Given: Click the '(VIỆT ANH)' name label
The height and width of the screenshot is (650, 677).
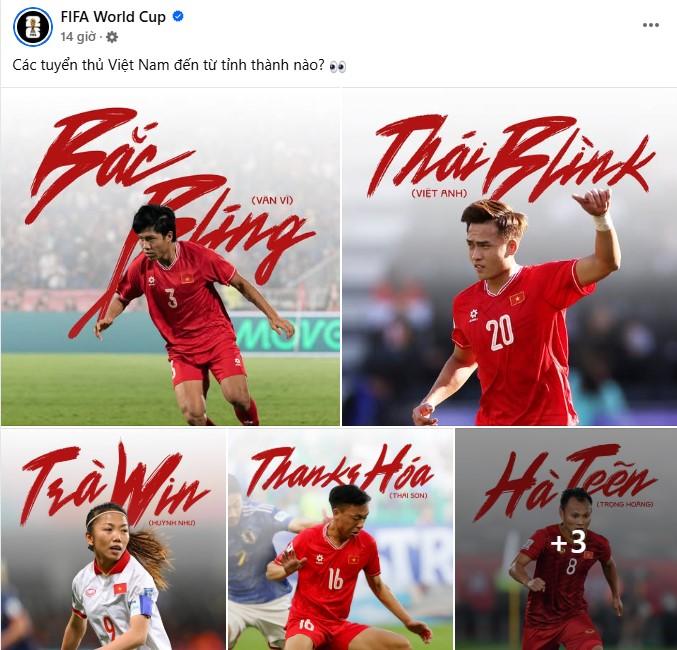Looking at the screenshot, I should (x=439, y=193).
